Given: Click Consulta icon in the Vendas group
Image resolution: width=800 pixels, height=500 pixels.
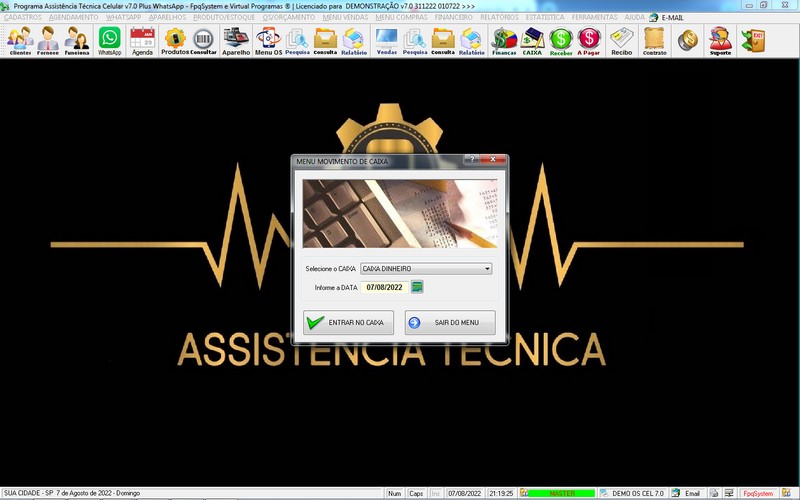Looking at the screenshot, I should (443, 41).
